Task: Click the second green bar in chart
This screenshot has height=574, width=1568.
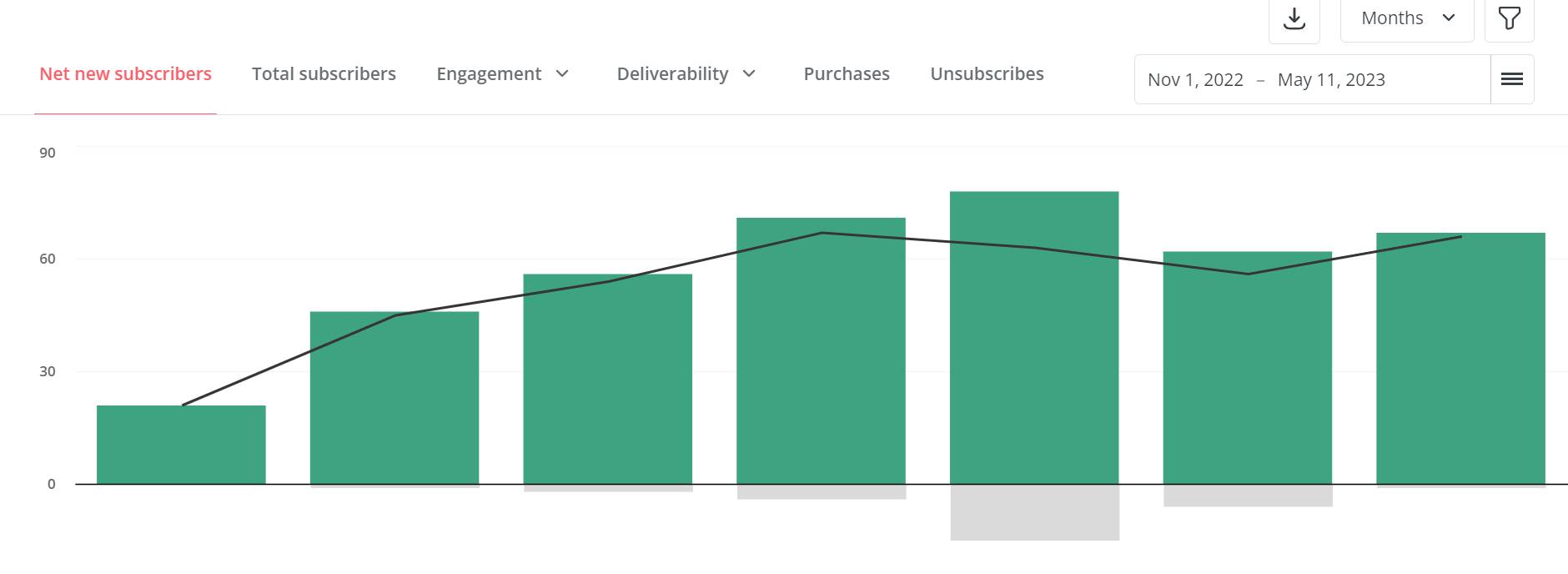Action: click(x=395, y=398)
